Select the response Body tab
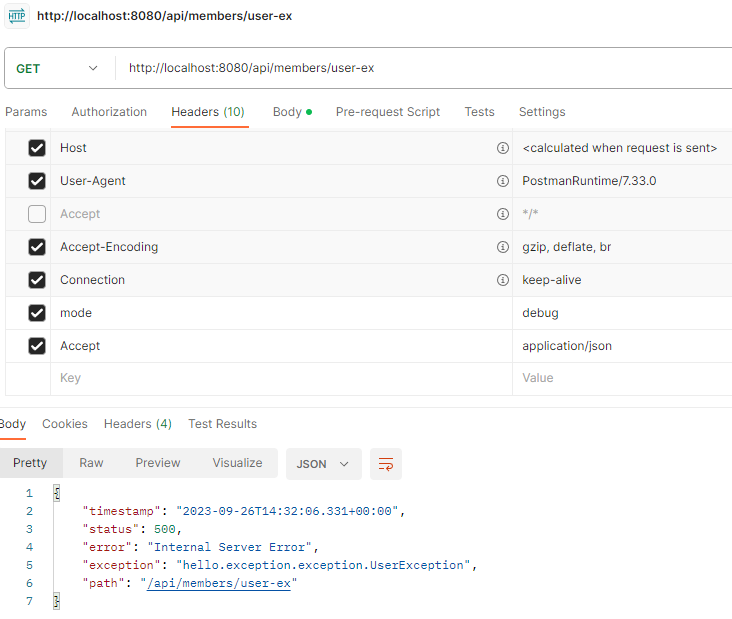This screenshot has height=619, width=732. [13, 424]
